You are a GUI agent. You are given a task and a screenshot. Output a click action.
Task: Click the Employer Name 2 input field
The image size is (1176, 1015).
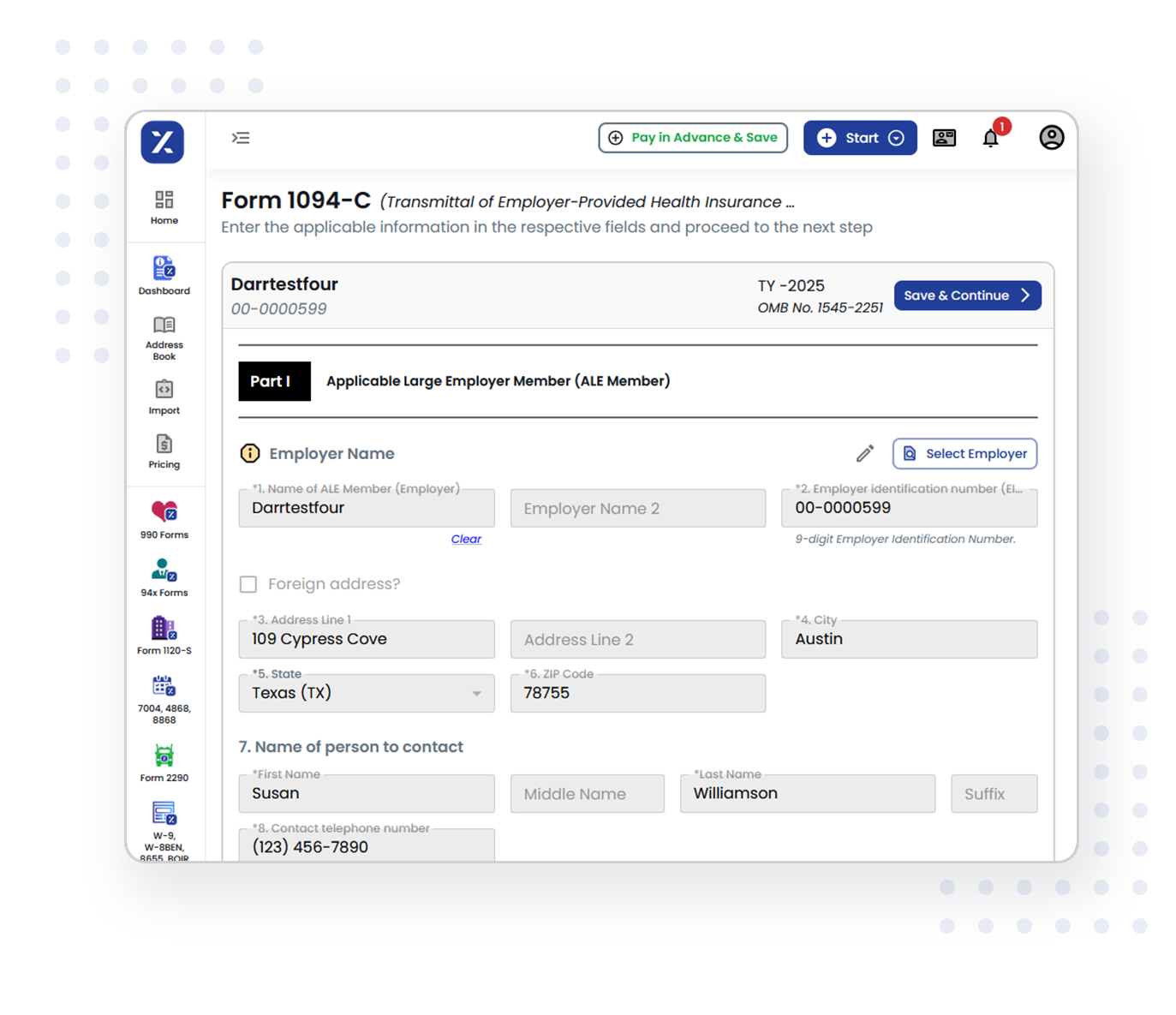pyautogui.click(x=637, y=508)
